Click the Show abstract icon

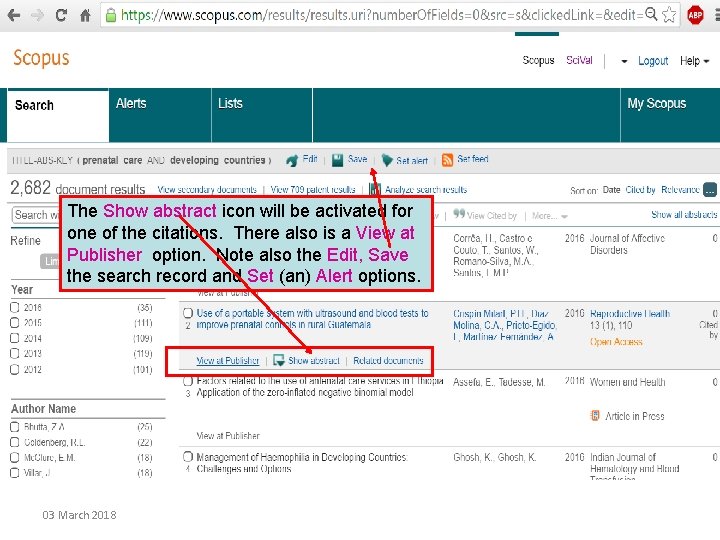tap(279, 360)
